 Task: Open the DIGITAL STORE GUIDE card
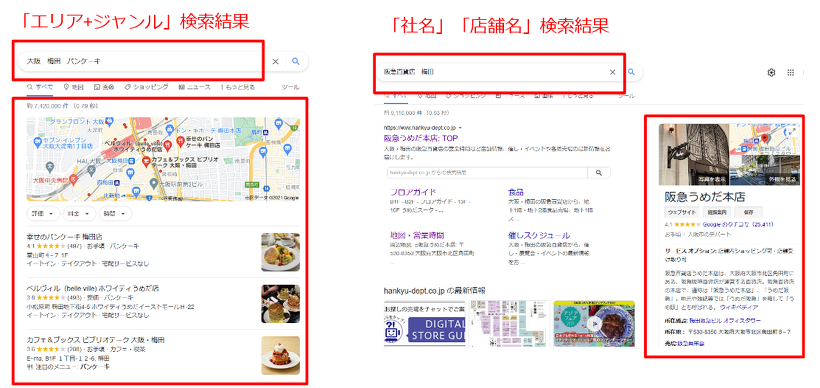[424, 323]
